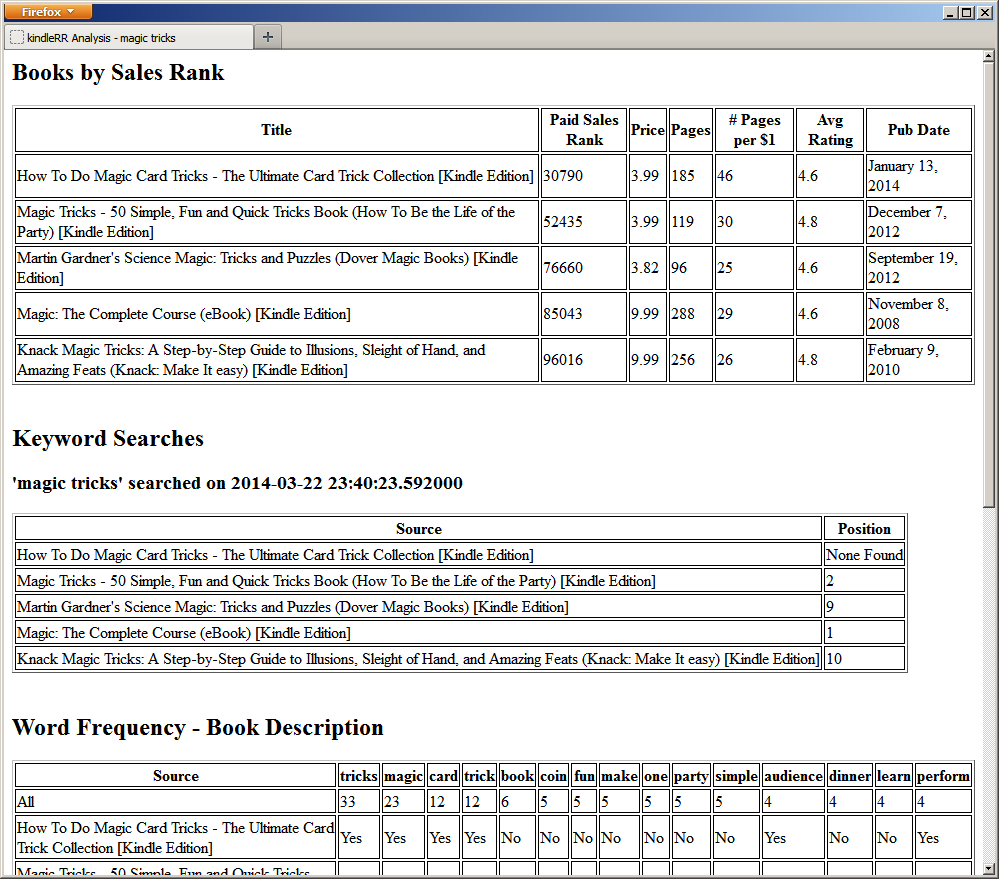Click the 'Title' column header
The height and width of the screenshot is (879, 999).
coord(277,130)
